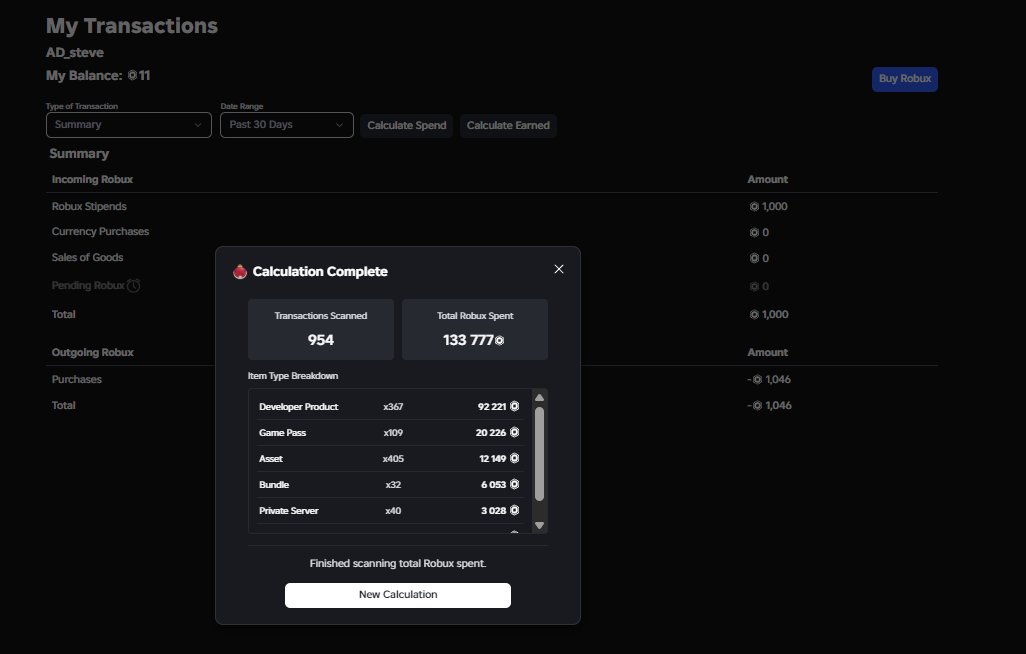Click the Calculate Earned button
1026x654 pixels.
pyautogui.click(x=508, y=125)
